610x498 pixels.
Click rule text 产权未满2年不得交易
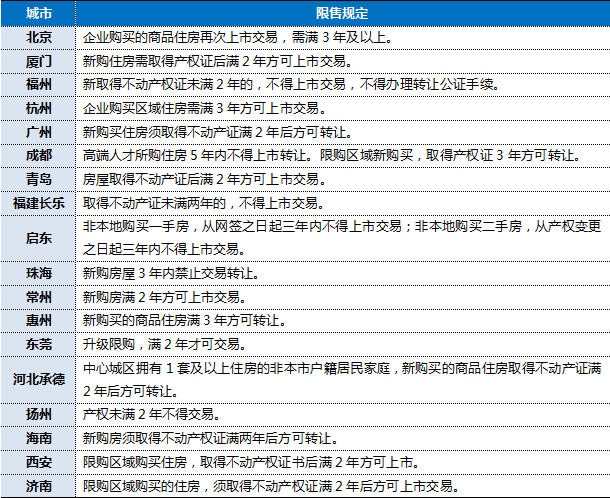click(151, 414)
